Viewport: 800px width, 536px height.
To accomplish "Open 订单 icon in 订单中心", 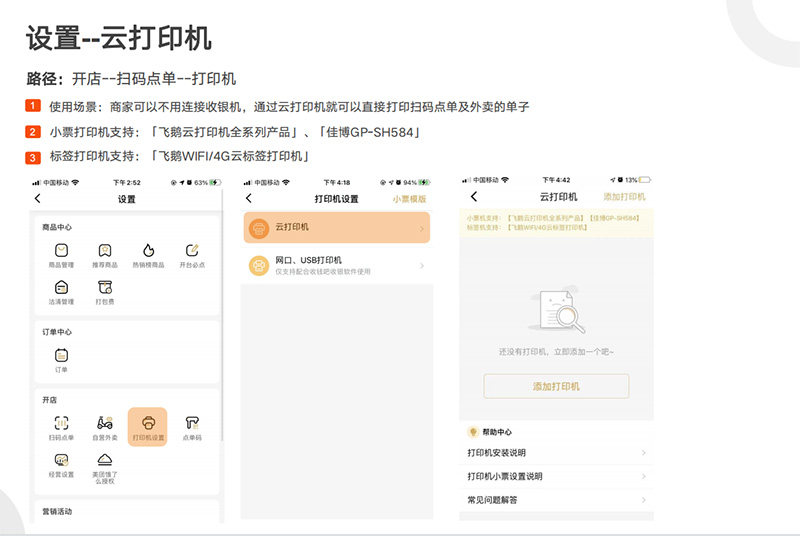I will (61, 355).
